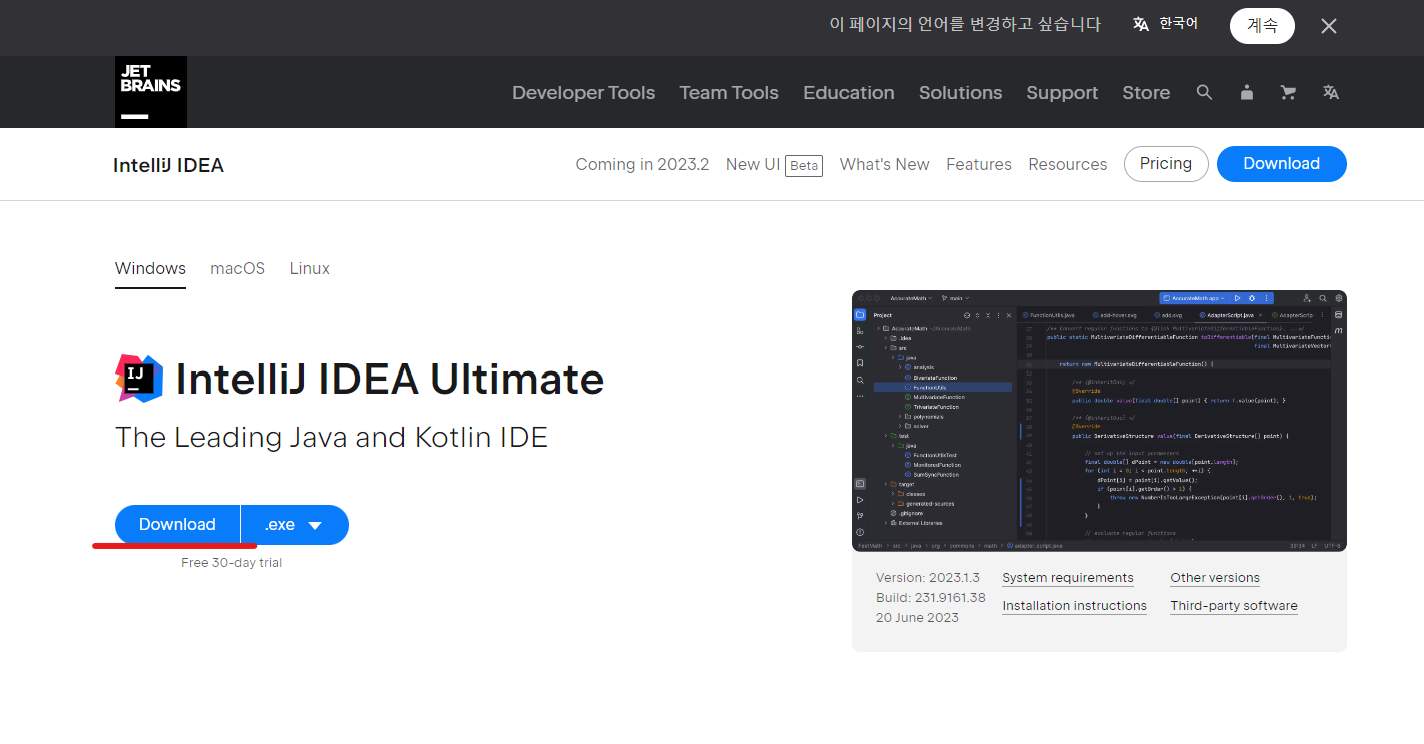
Task: Open the .exe installer type dropdown
Action: [x=295, y=525]
